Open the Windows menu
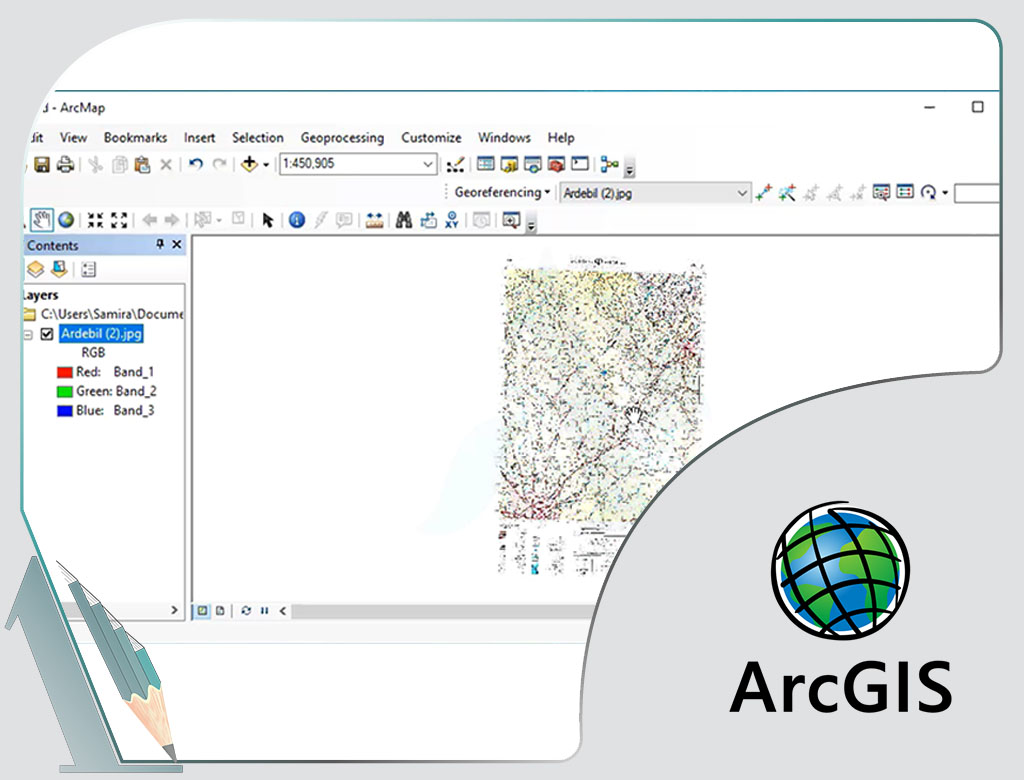This screenshot has height=780, width=1024. (x=504, y=137)
